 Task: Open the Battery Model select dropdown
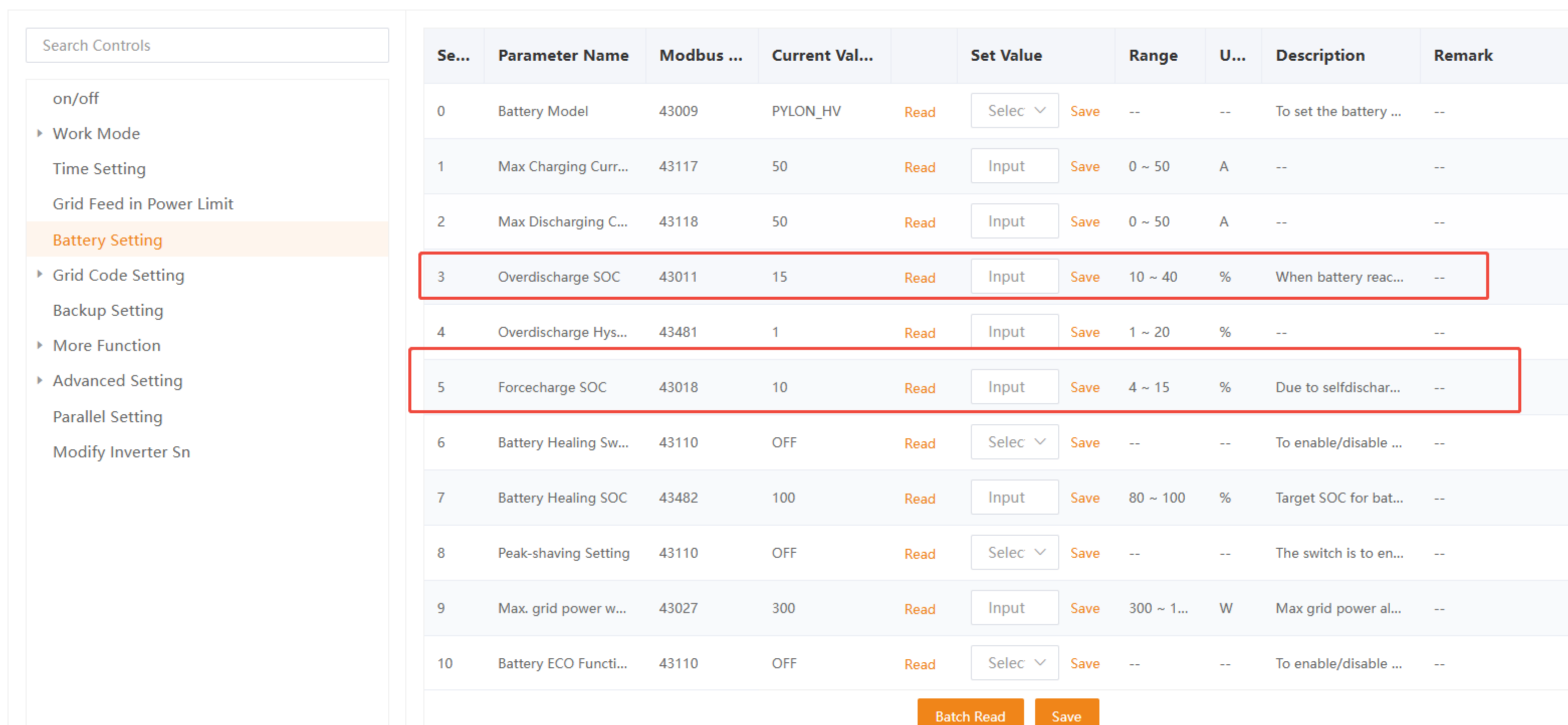click(x=1014, y=111)
